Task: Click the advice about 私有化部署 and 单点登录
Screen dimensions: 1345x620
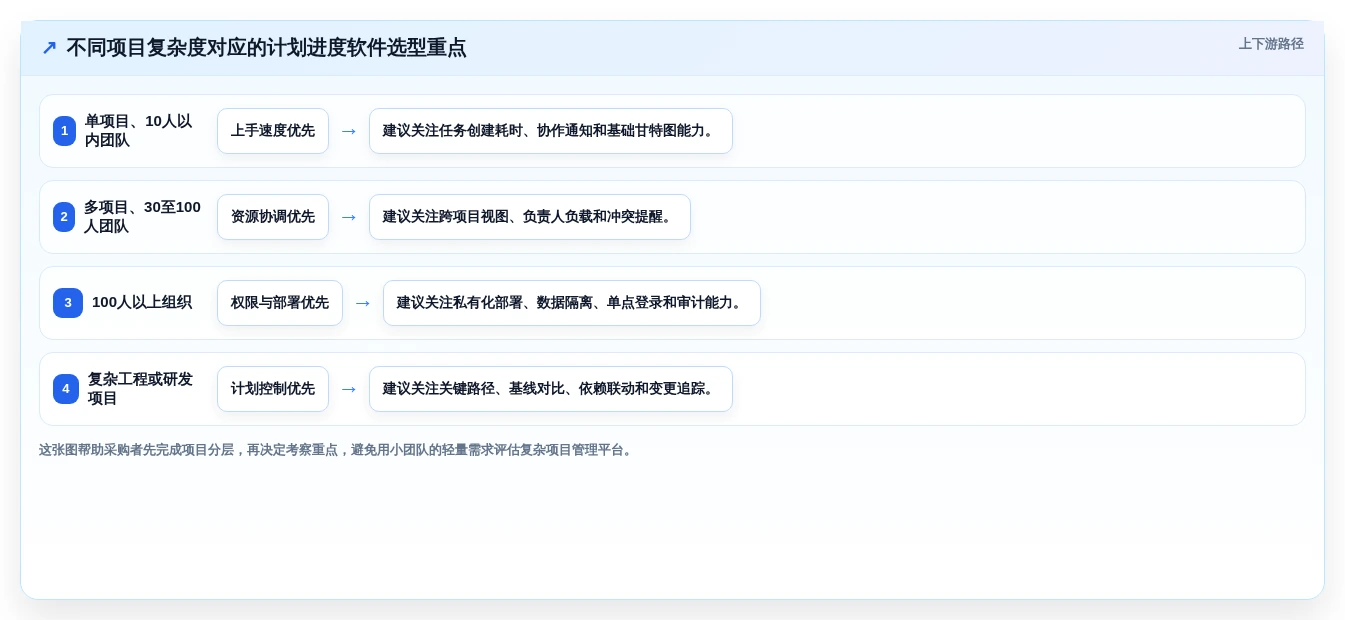Action: pos(572,303)
